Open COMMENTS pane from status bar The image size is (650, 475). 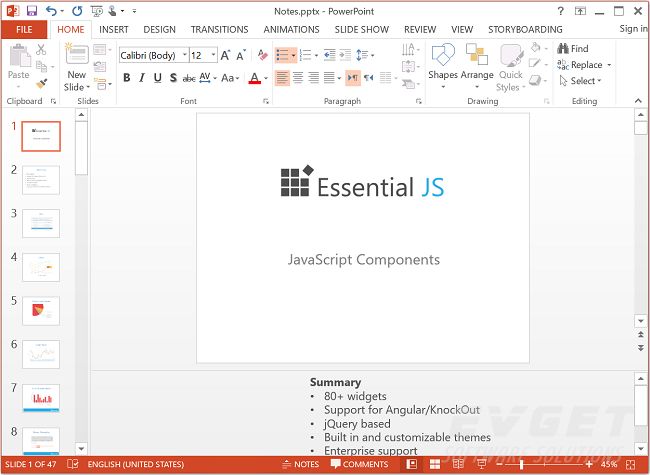(359, 464)
